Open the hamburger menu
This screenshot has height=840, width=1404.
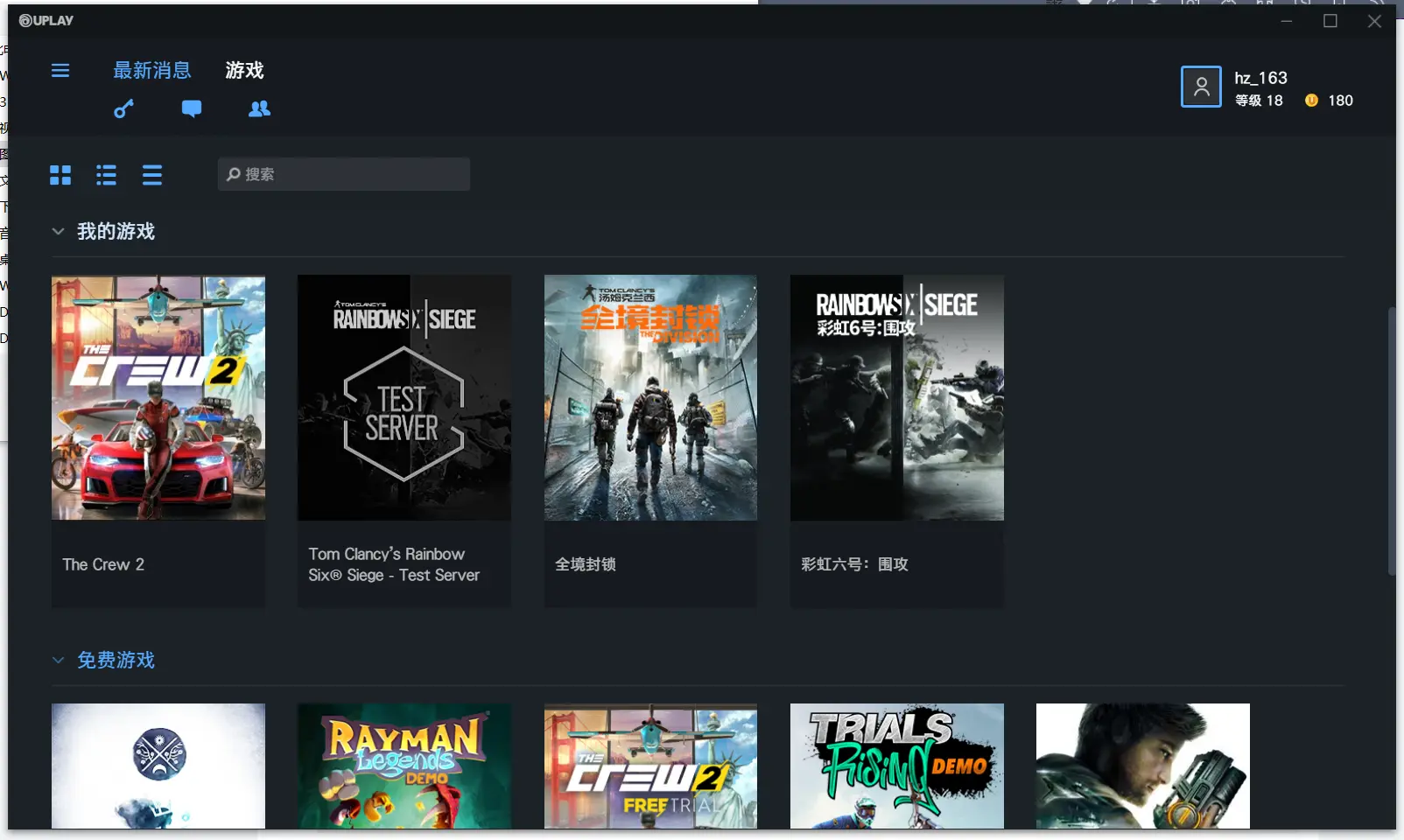point(60,70)
